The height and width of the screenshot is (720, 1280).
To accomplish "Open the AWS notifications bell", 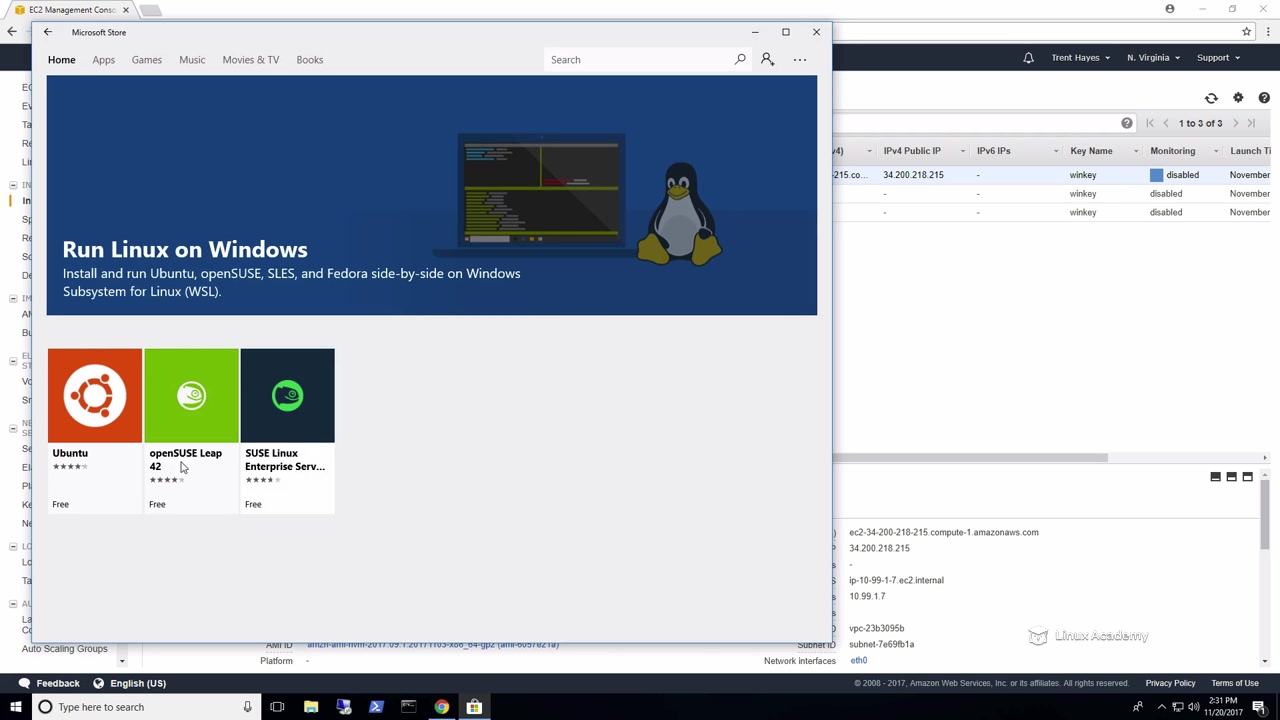I will click(1028, 58).
